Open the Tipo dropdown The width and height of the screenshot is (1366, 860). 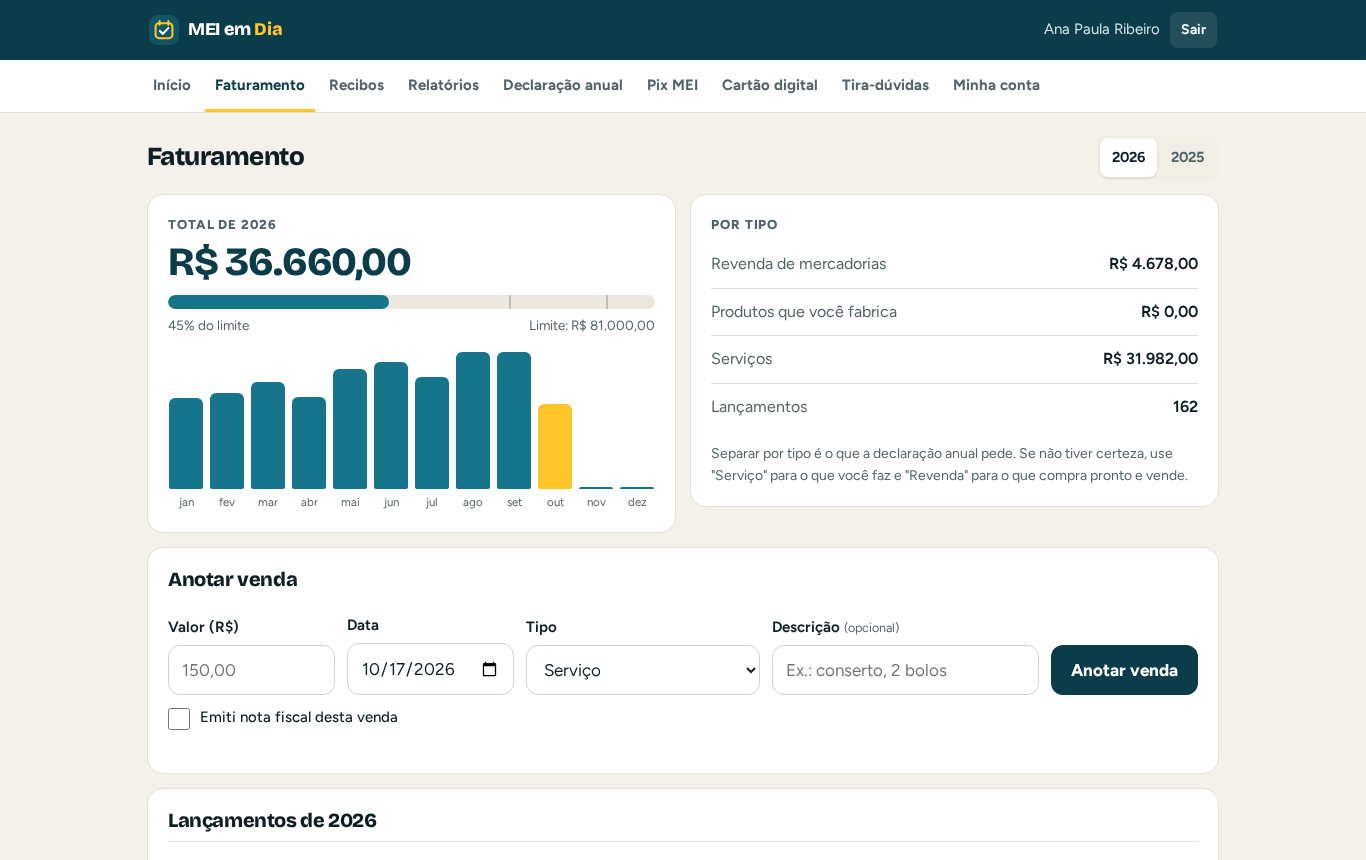pos(643,670)
